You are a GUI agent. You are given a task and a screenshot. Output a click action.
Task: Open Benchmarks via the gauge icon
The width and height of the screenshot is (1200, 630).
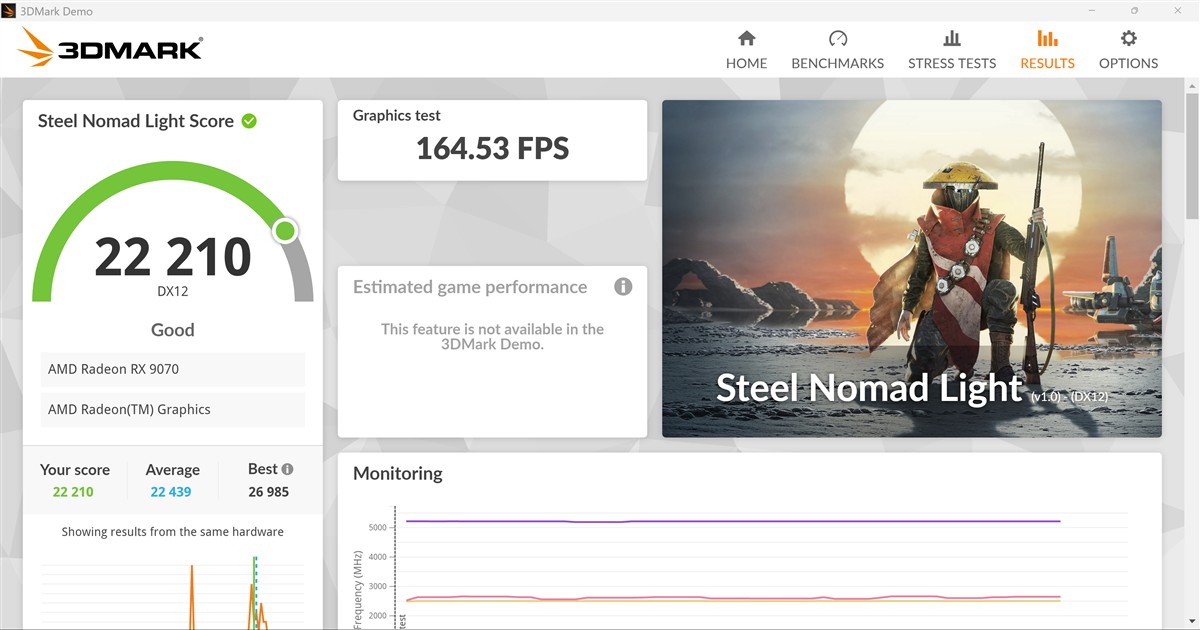click(837, 39)
